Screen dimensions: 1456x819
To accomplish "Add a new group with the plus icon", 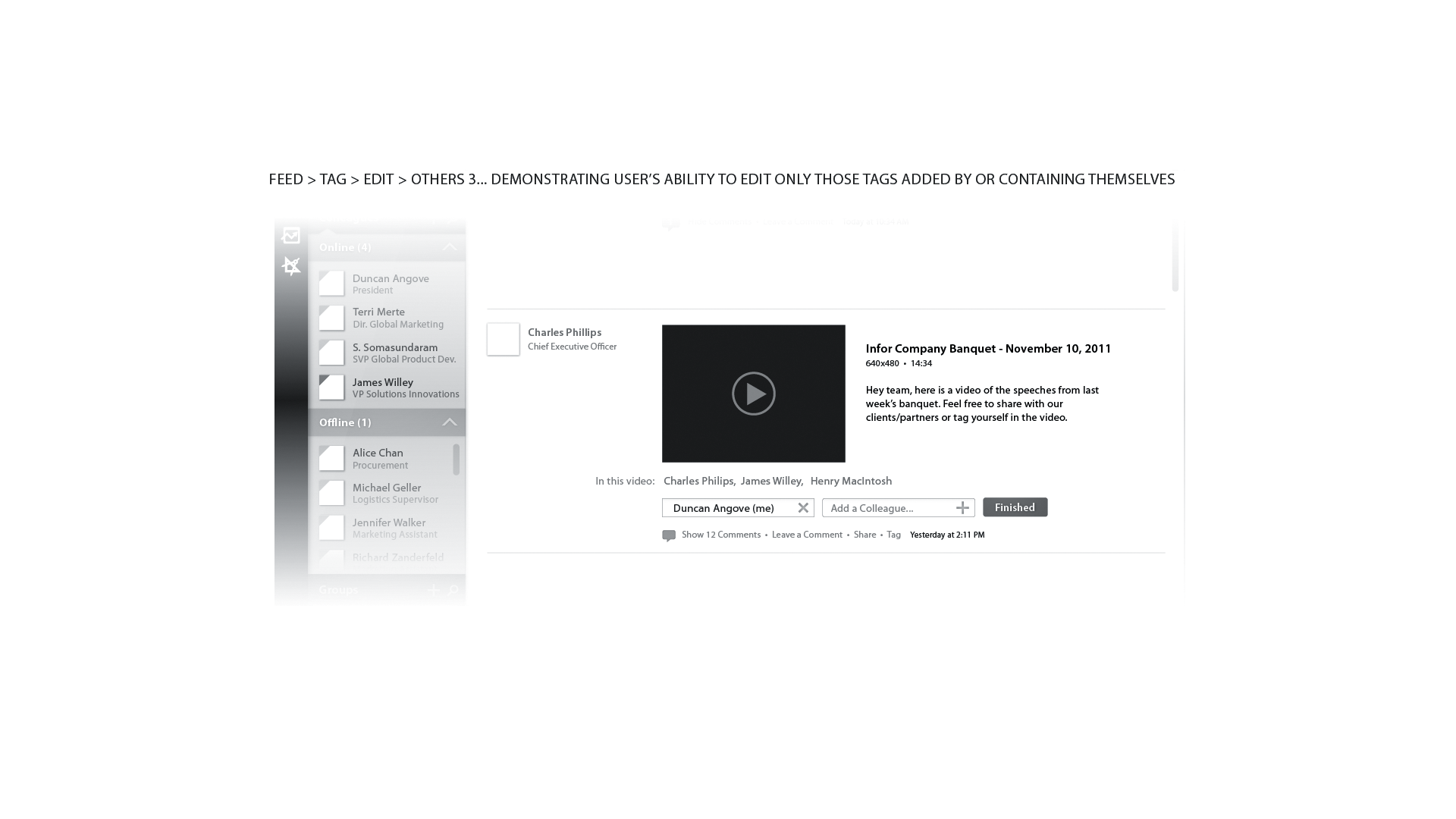I will [433, 590].
